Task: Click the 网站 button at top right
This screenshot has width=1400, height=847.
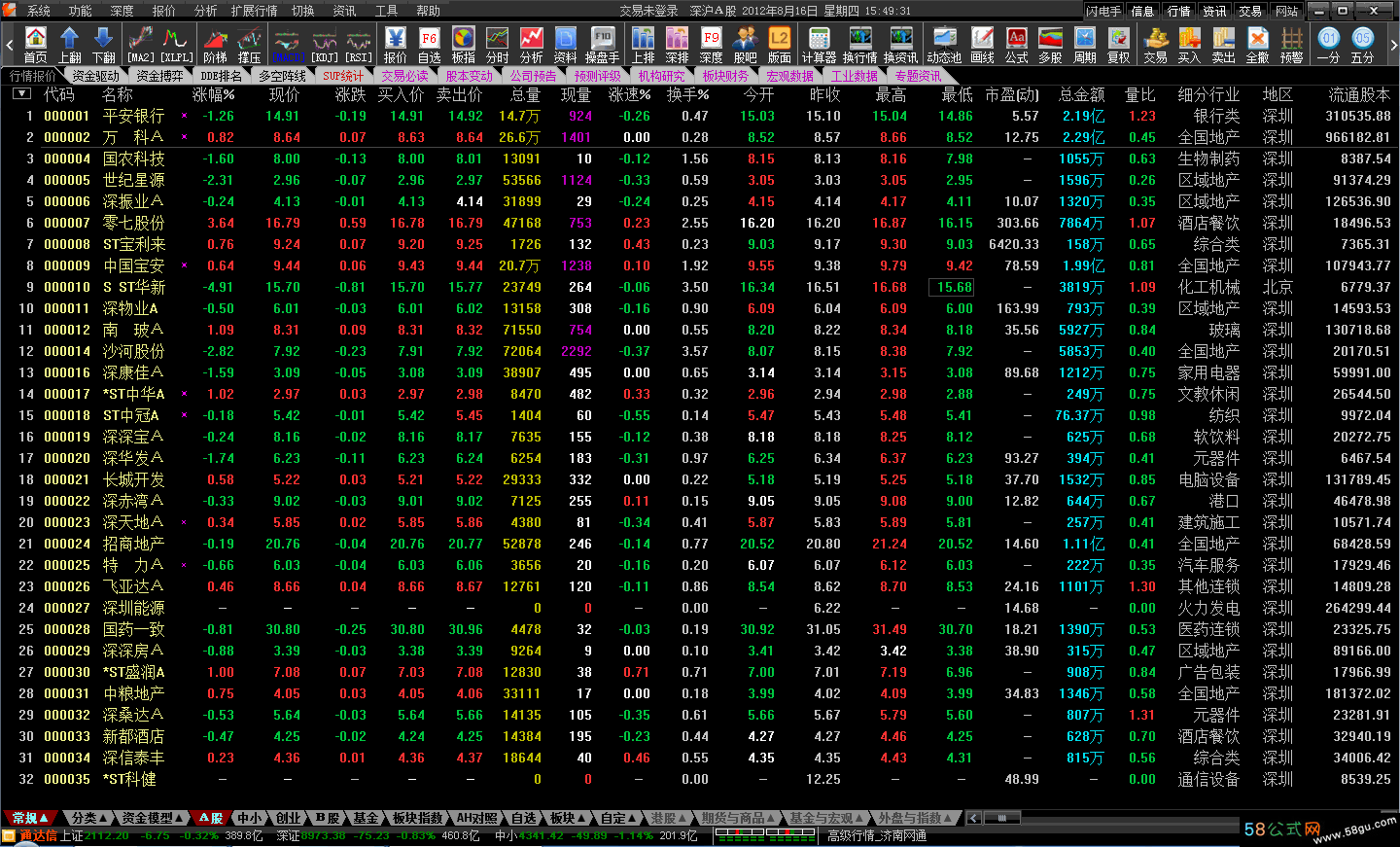Action: tap(1287, 11)
